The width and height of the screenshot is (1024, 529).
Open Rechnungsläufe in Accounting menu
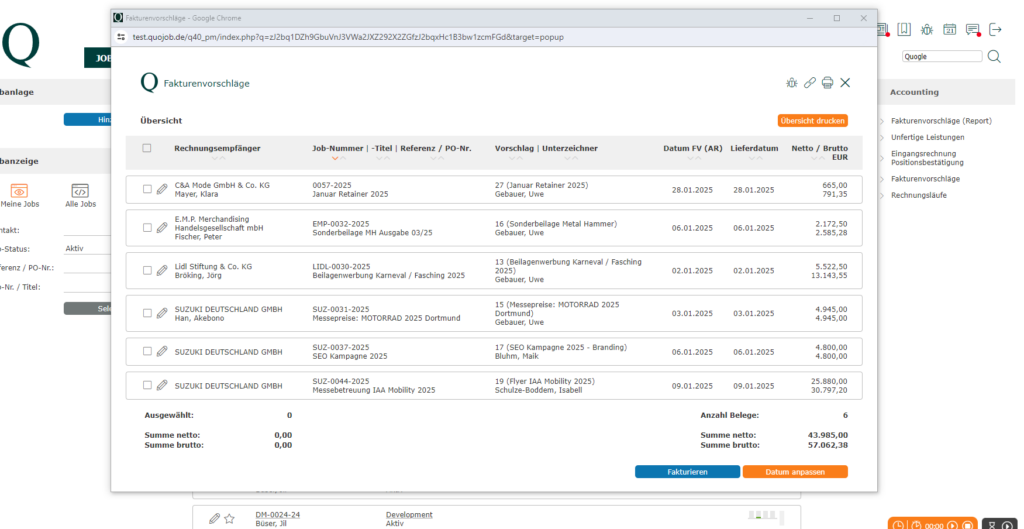pos(918,195)
